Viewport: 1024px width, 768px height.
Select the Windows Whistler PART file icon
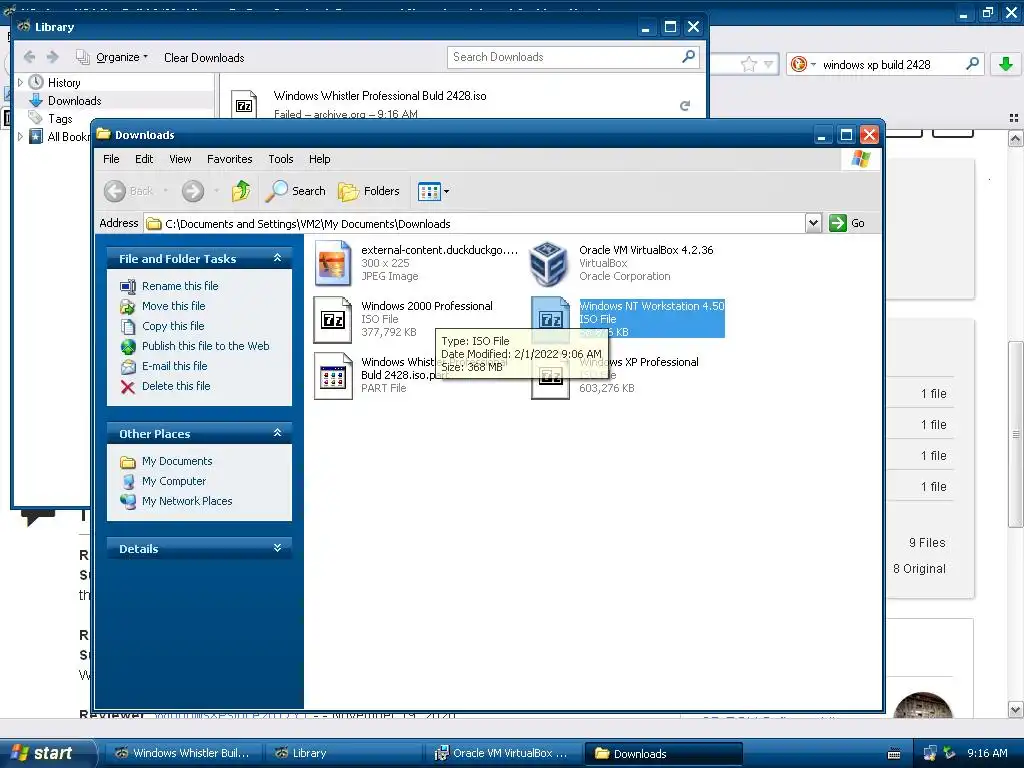pos(333,376)
